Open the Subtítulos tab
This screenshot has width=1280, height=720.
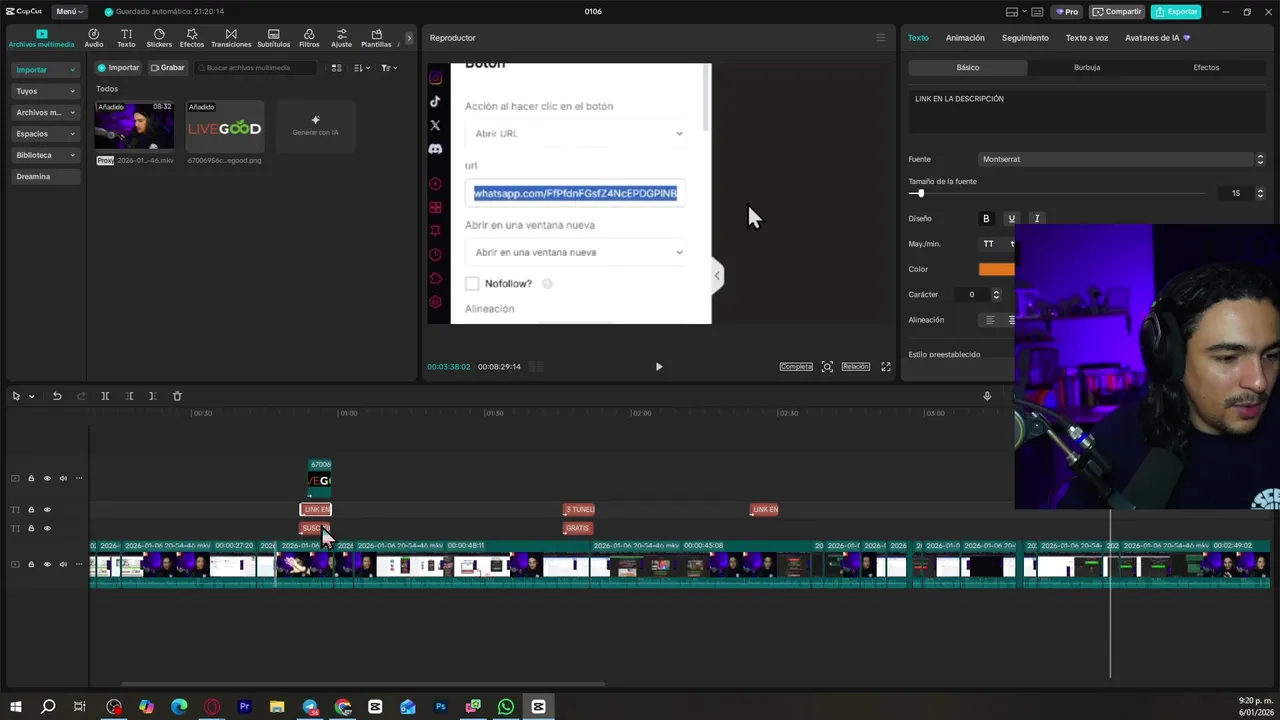coord(273,38)
